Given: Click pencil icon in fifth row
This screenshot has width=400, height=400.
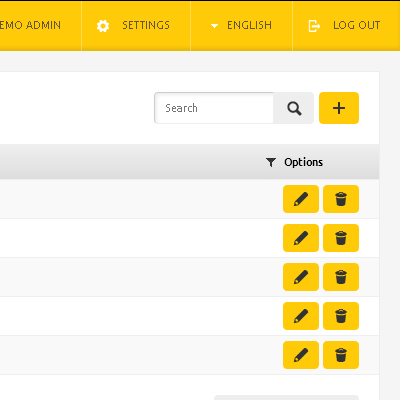Looking at the screenshot, I should pos(301,355).
